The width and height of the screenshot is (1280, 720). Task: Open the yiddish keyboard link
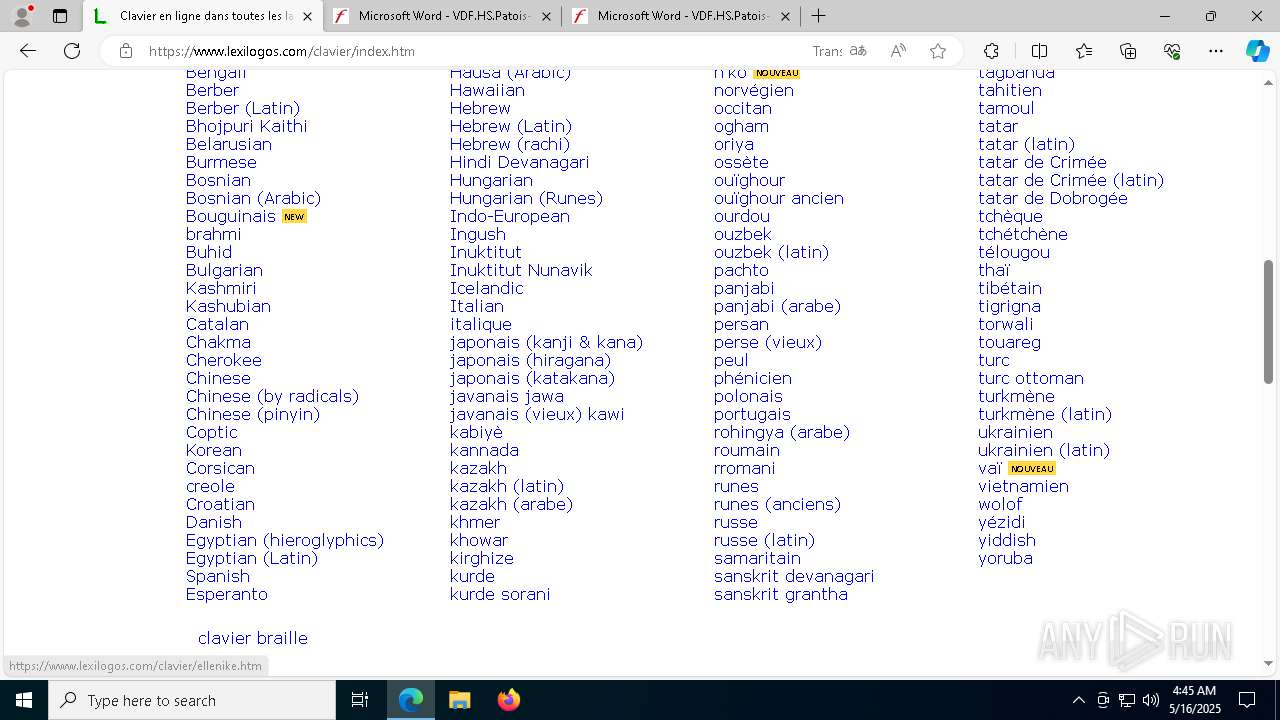pyautogui.click(x=1007, y=540)
